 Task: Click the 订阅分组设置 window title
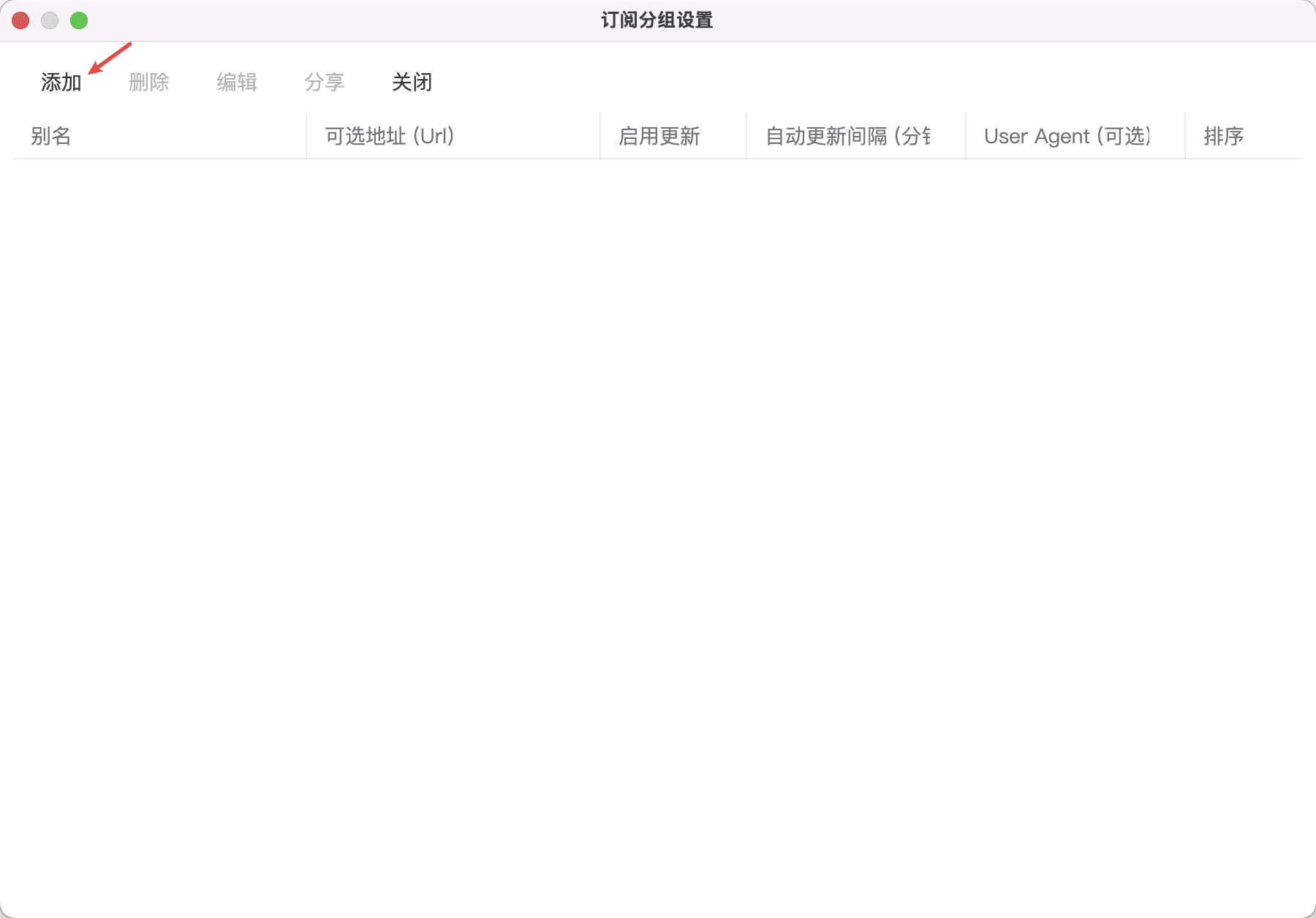657,20
